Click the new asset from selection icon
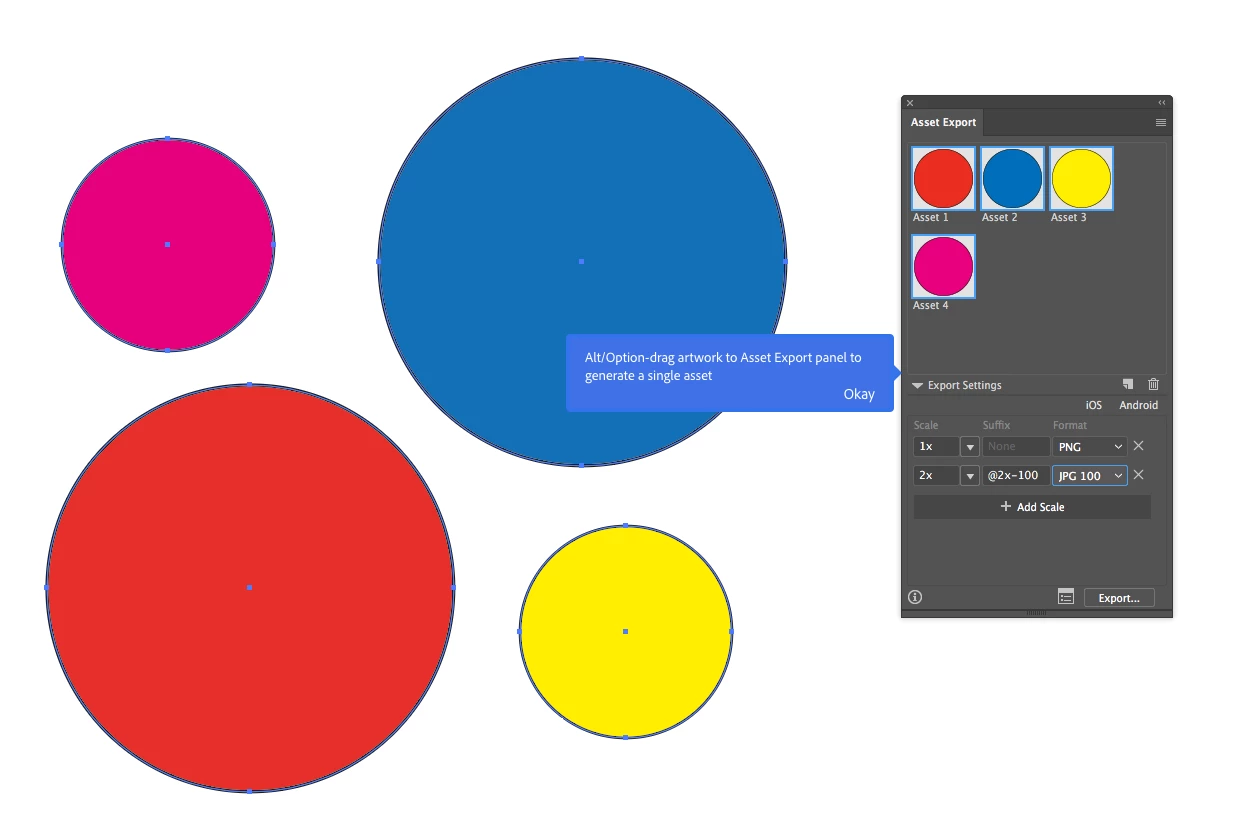 [1128, 384]
